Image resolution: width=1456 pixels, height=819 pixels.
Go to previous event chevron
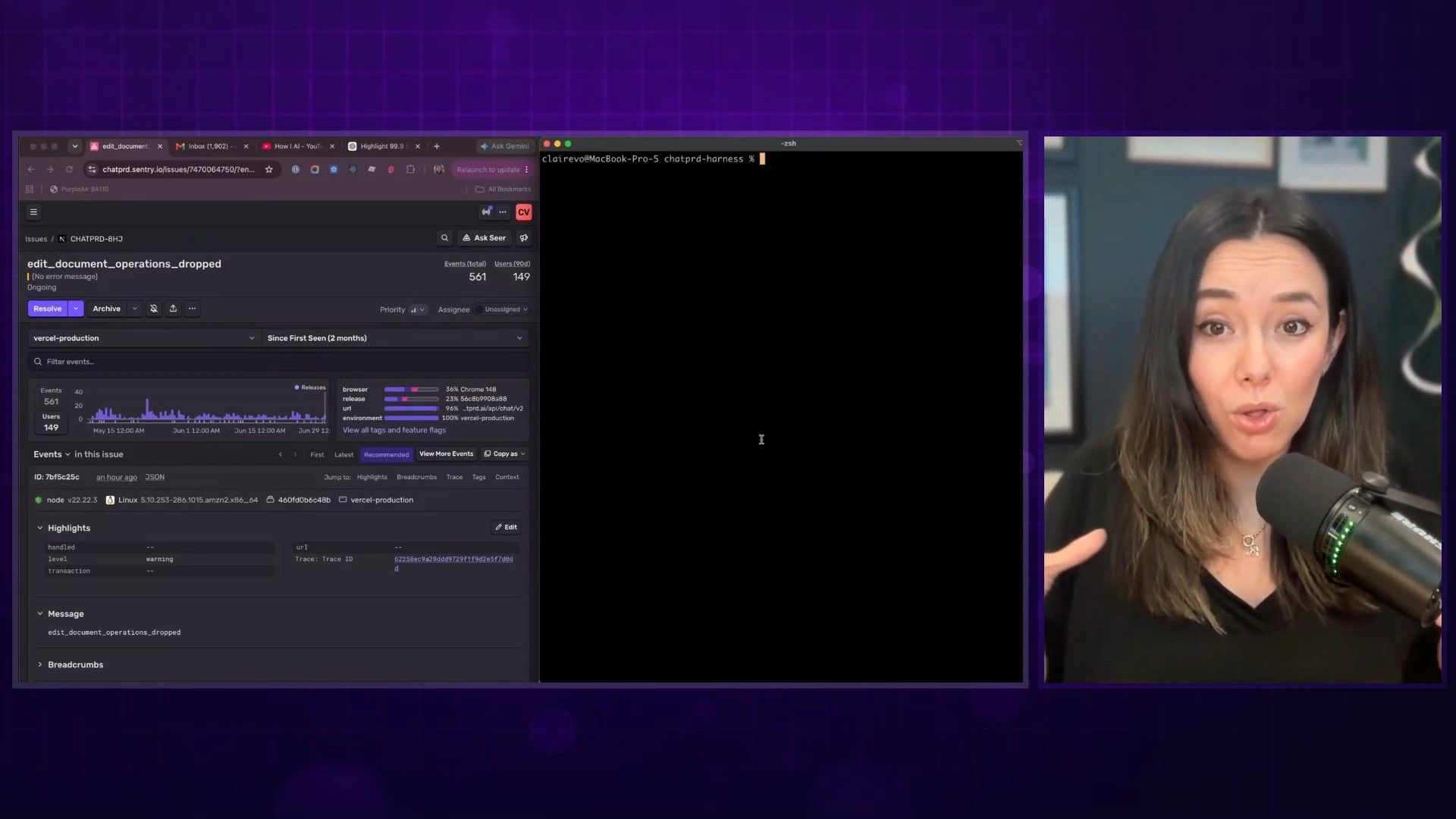[281, 455]
